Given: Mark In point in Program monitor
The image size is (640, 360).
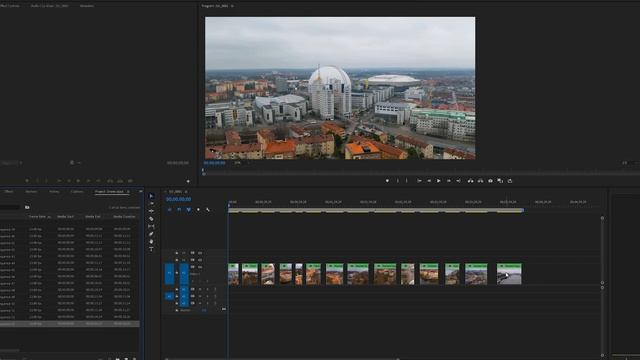Looking at the screenshot, I should click(x=398, y=181).
